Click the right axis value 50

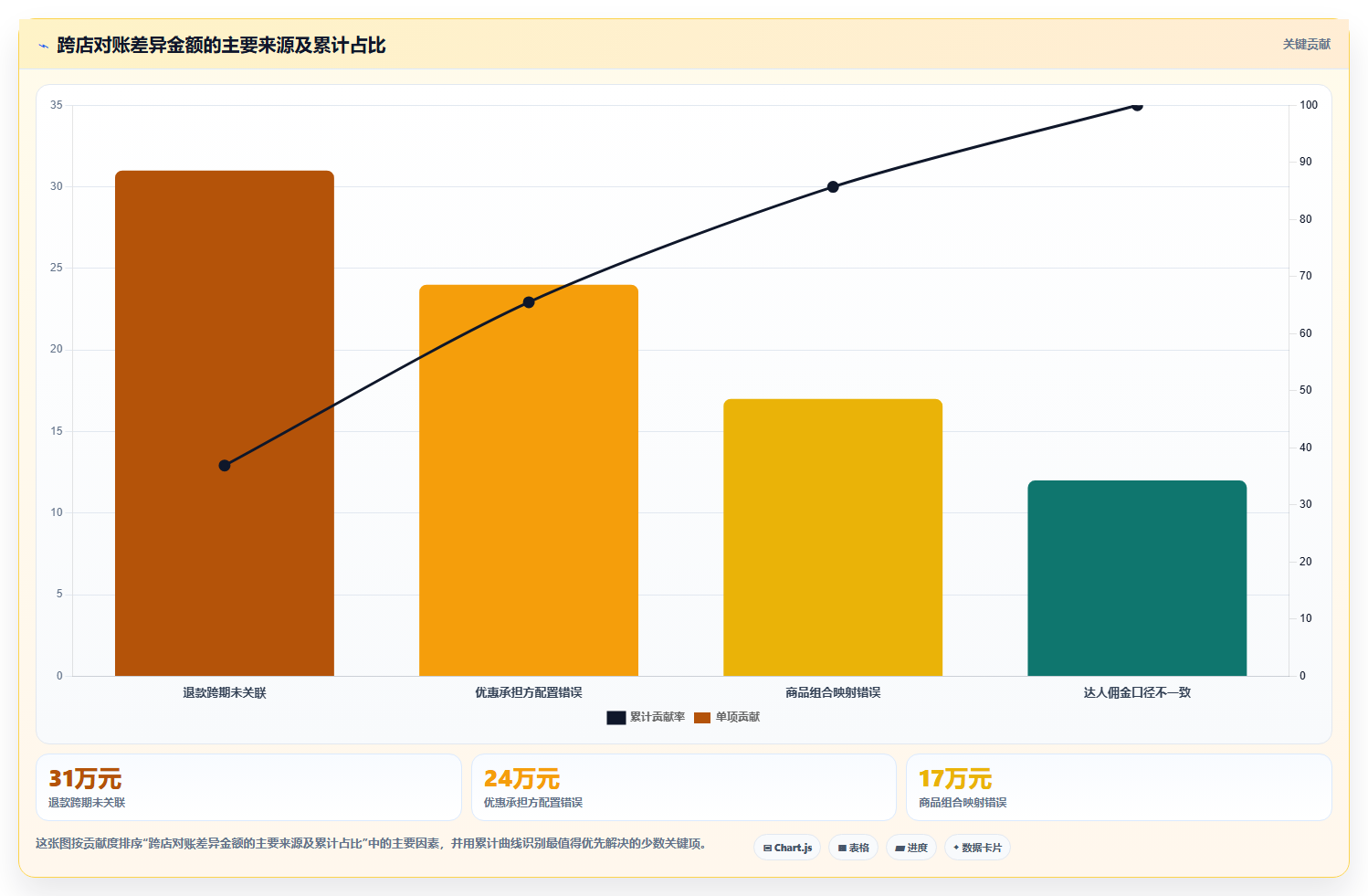tap(1306, 390)
